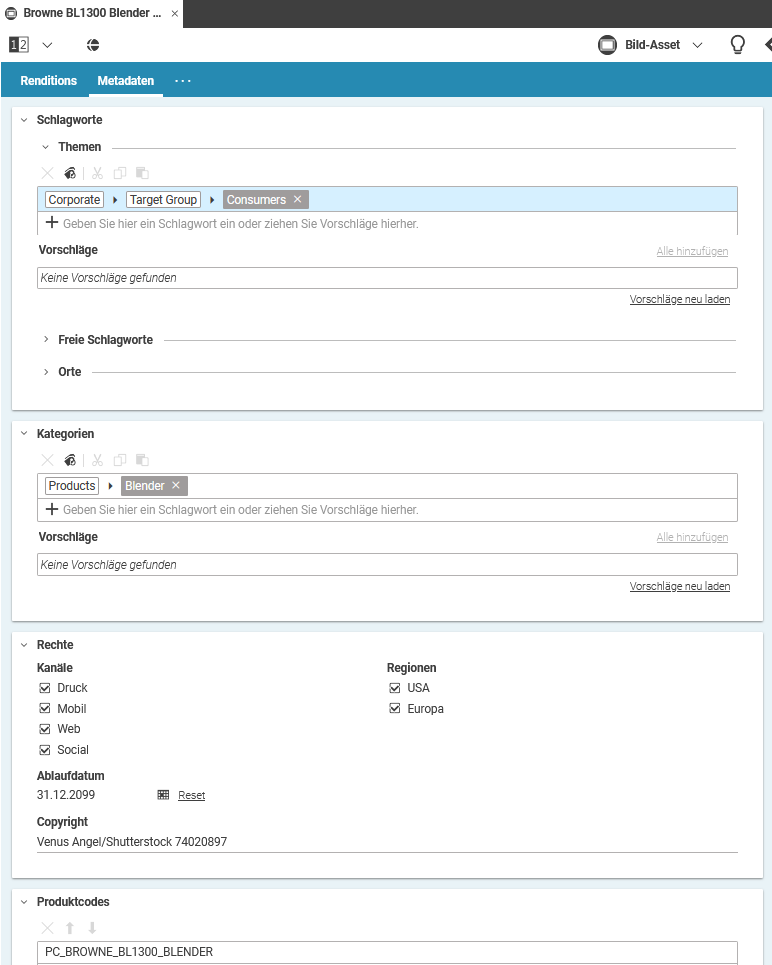Viewport: 772px width, 965px height.
Task: Remove the Consumers tag
Action: tap(297, 199)
